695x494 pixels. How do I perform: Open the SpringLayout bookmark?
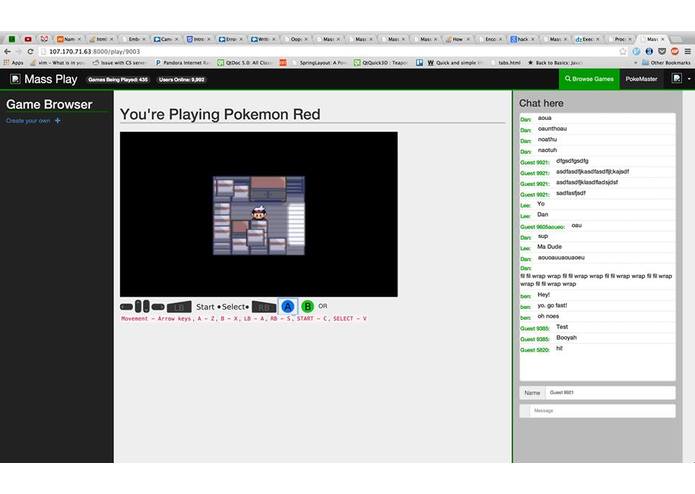(x=318, y=63)
